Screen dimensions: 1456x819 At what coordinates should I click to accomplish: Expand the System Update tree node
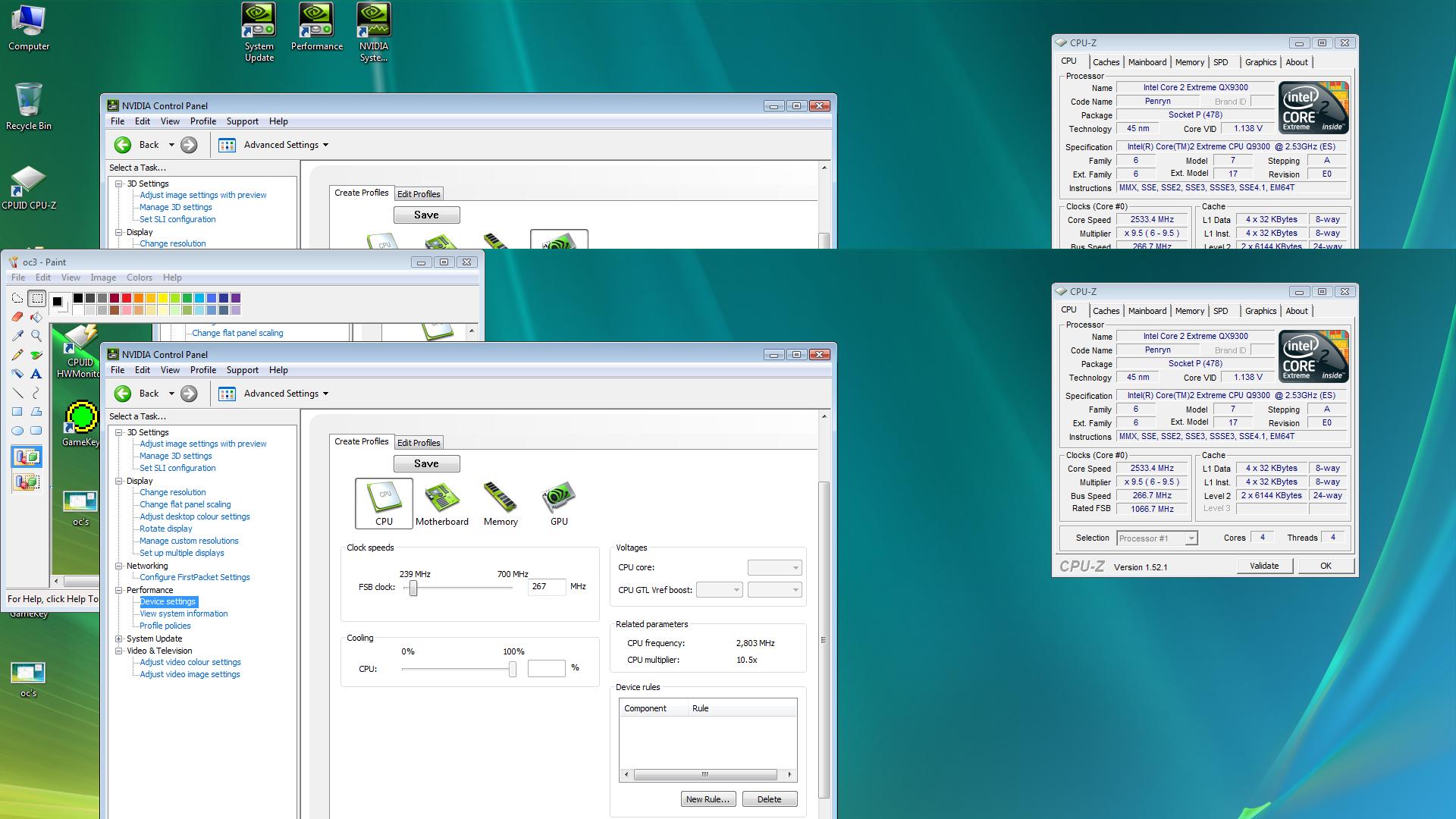pos(119,639)
